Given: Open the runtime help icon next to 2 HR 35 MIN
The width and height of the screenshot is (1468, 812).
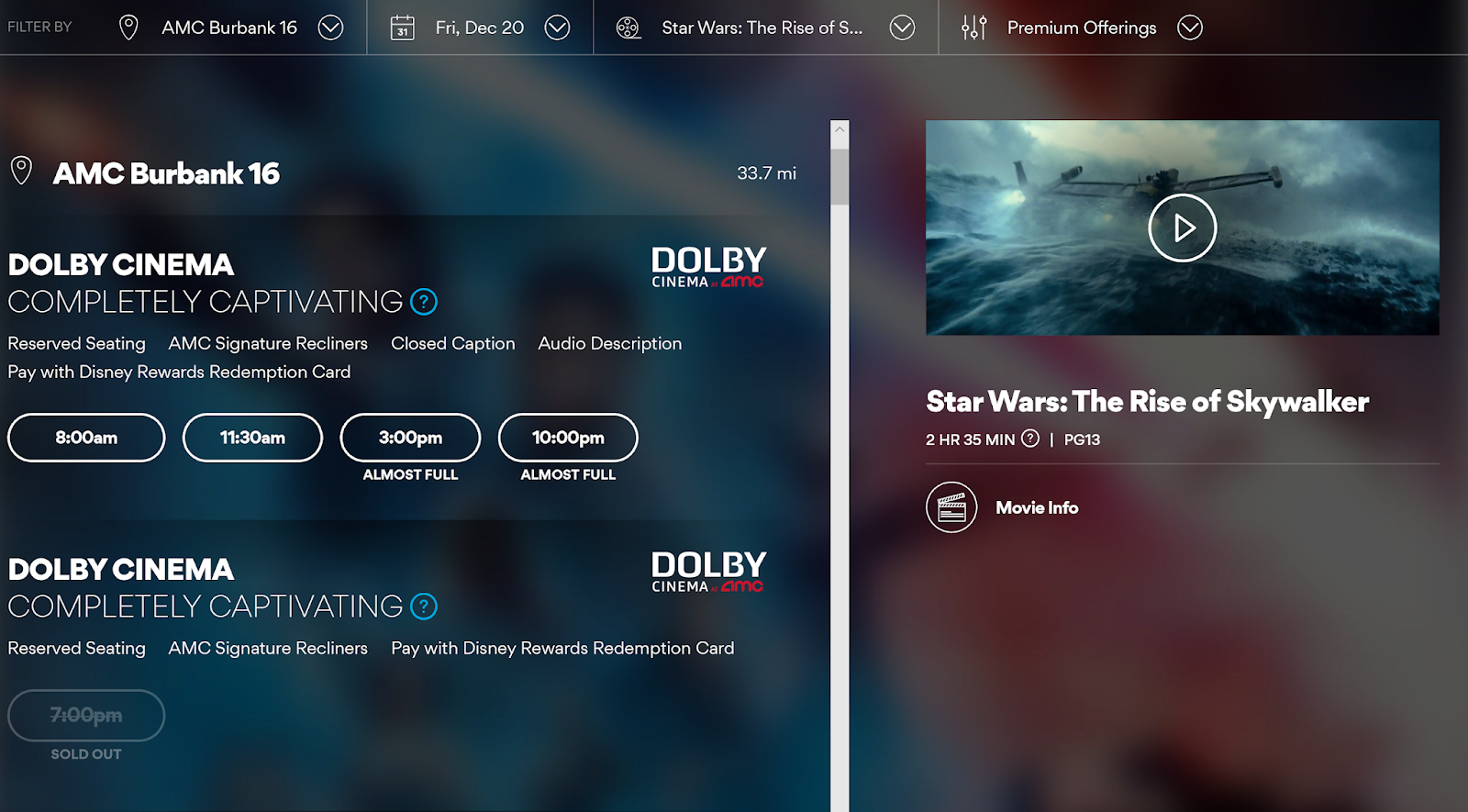Looking at the screenshot, I should pos(1030,439).
